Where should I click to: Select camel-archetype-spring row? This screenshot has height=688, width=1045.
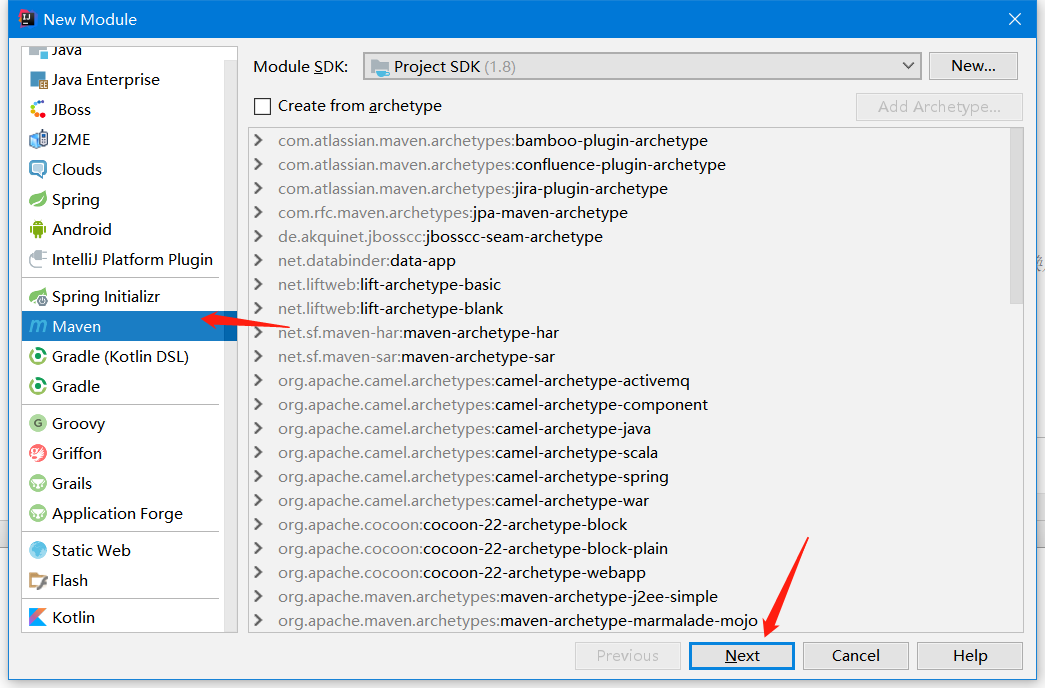tap(629, 477)
